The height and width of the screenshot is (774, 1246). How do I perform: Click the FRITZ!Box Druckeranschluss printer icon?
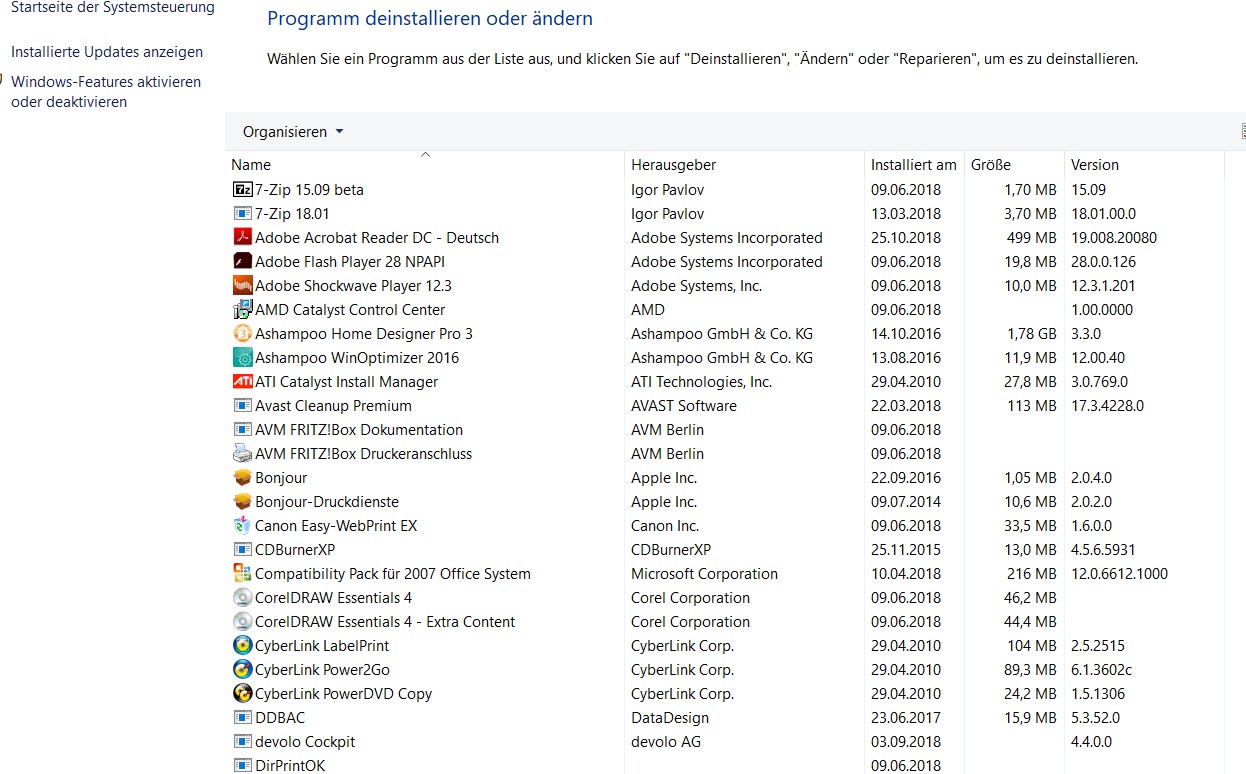point(242,453)
